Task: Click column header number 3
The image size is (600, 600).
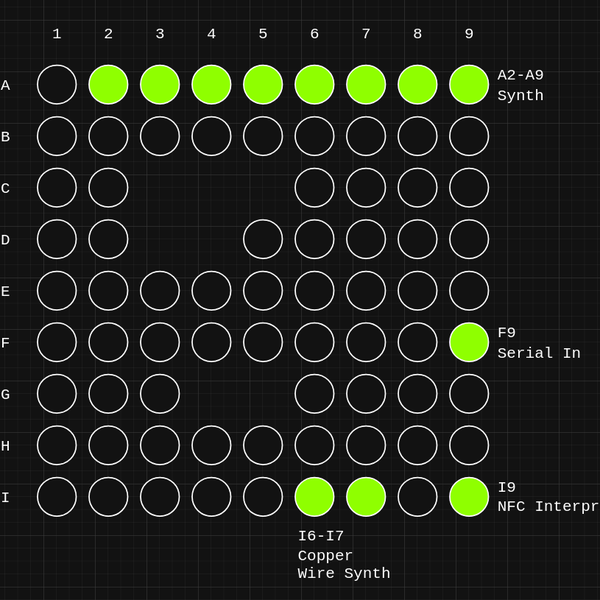Action: click(x=160, y=34)
